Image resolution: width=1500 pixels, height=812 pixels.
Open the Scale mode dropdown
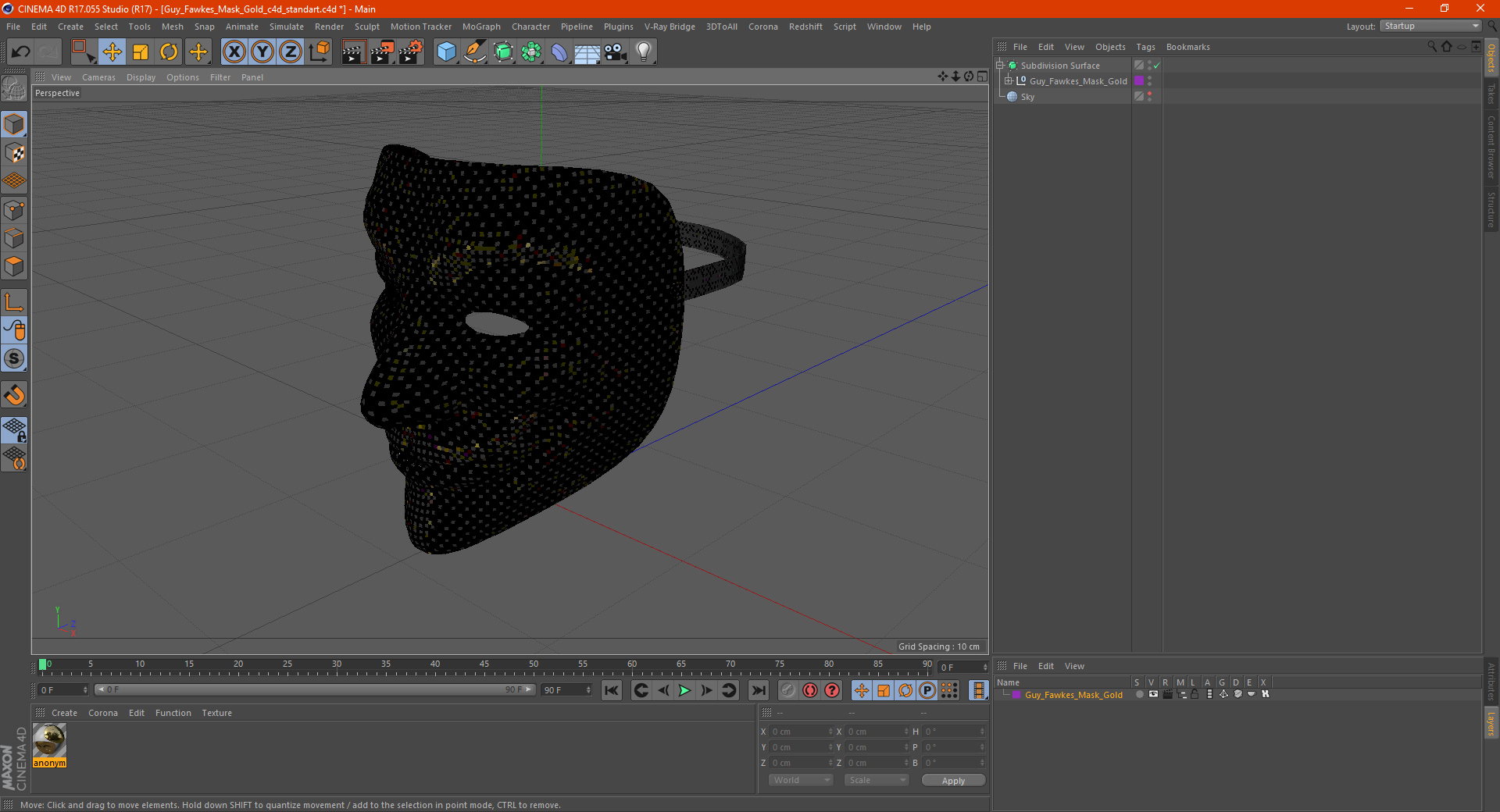coord(877,780)
